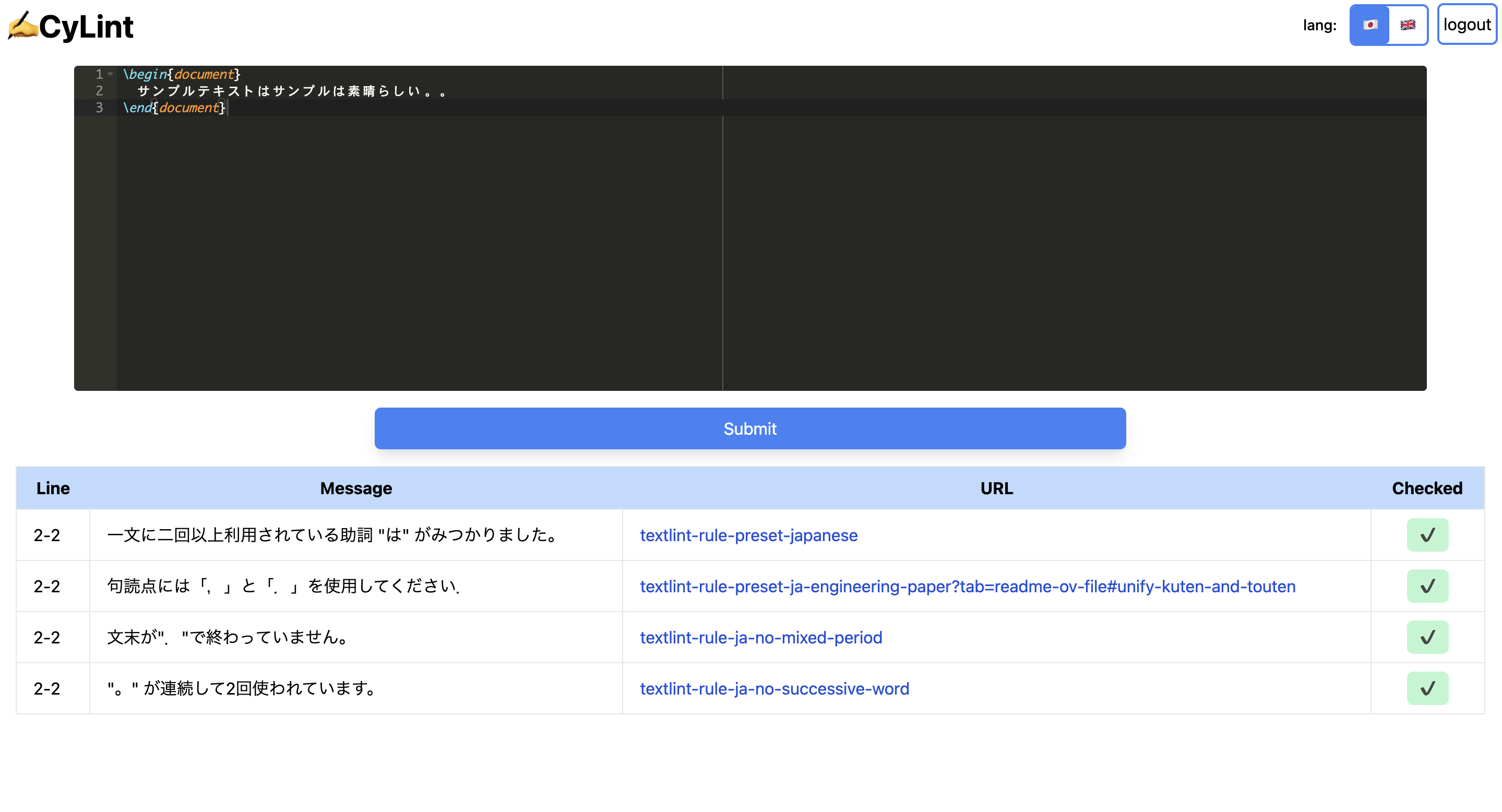The width and height of the screenshot is (1502, 812).
Task: Click the Checked column header
Action: pos(1427,488)
